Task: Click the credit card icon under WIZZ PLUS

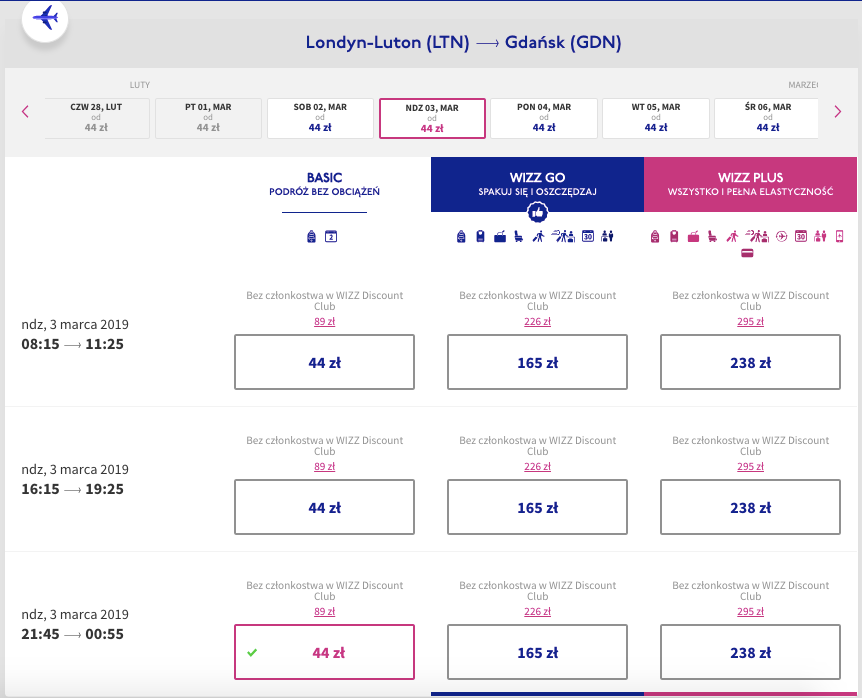Action: pyautogui.click(x=747, y=253)
